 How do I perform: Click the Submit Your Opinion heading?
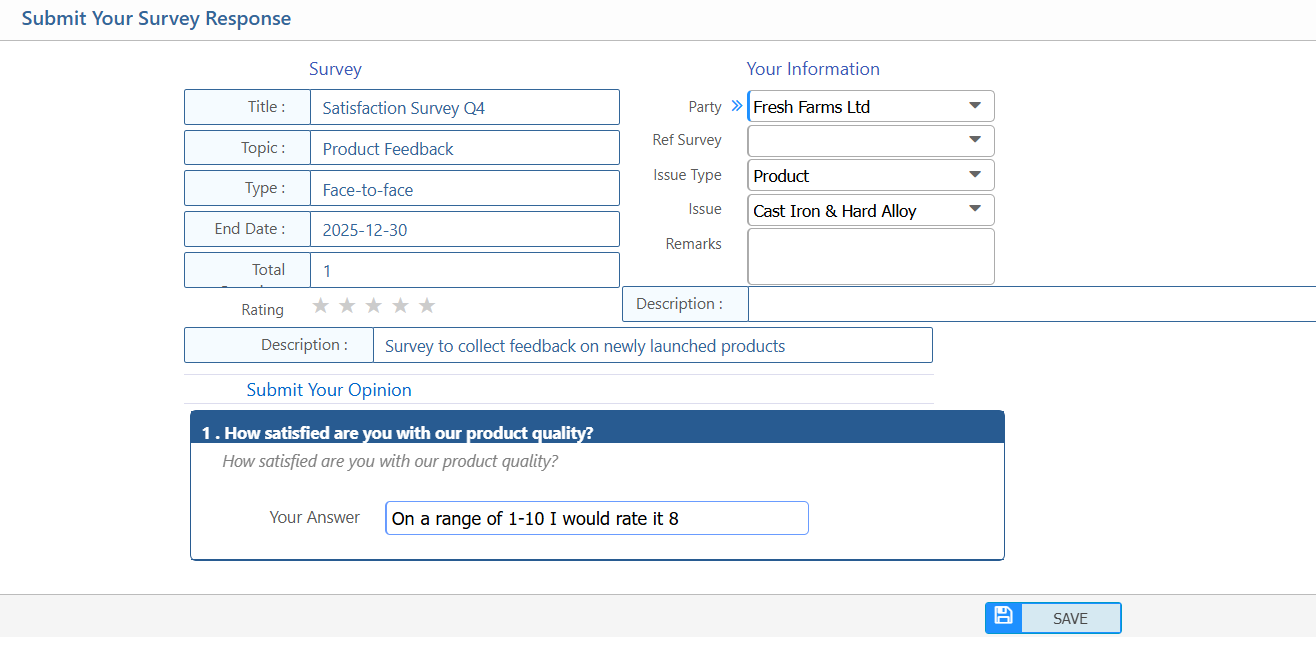[329, 390]
